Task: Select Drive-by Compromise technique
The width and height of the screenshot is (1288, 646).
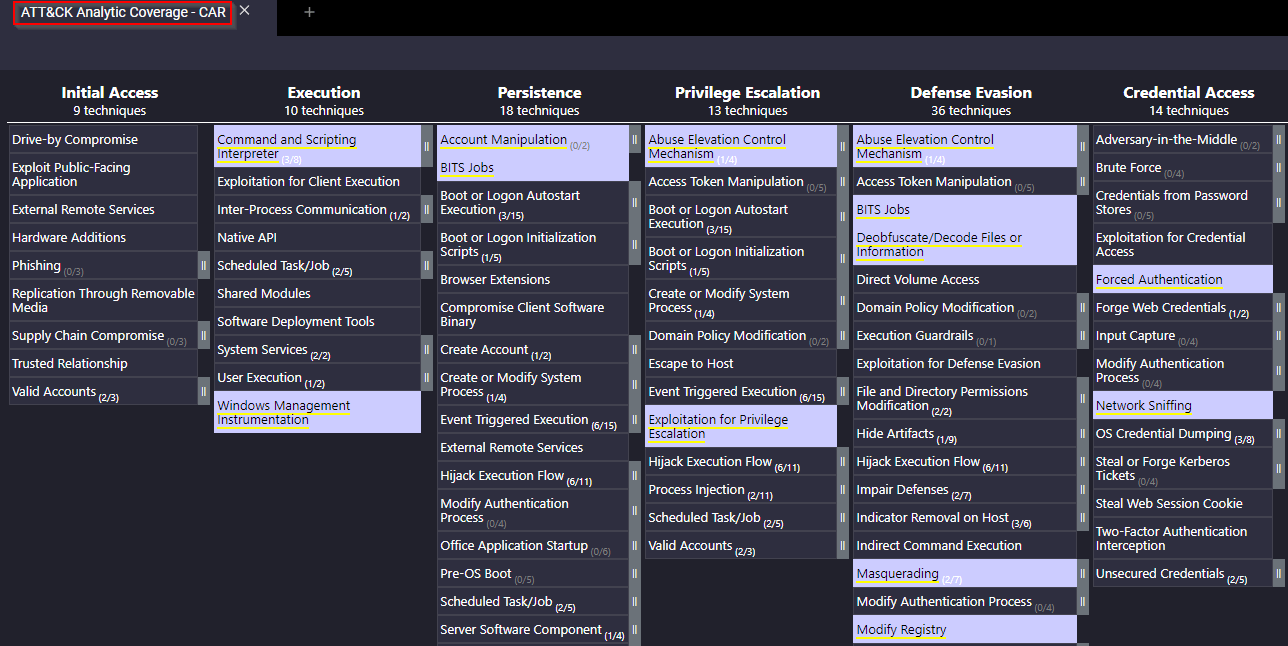Action: click(x=103, y=139)
